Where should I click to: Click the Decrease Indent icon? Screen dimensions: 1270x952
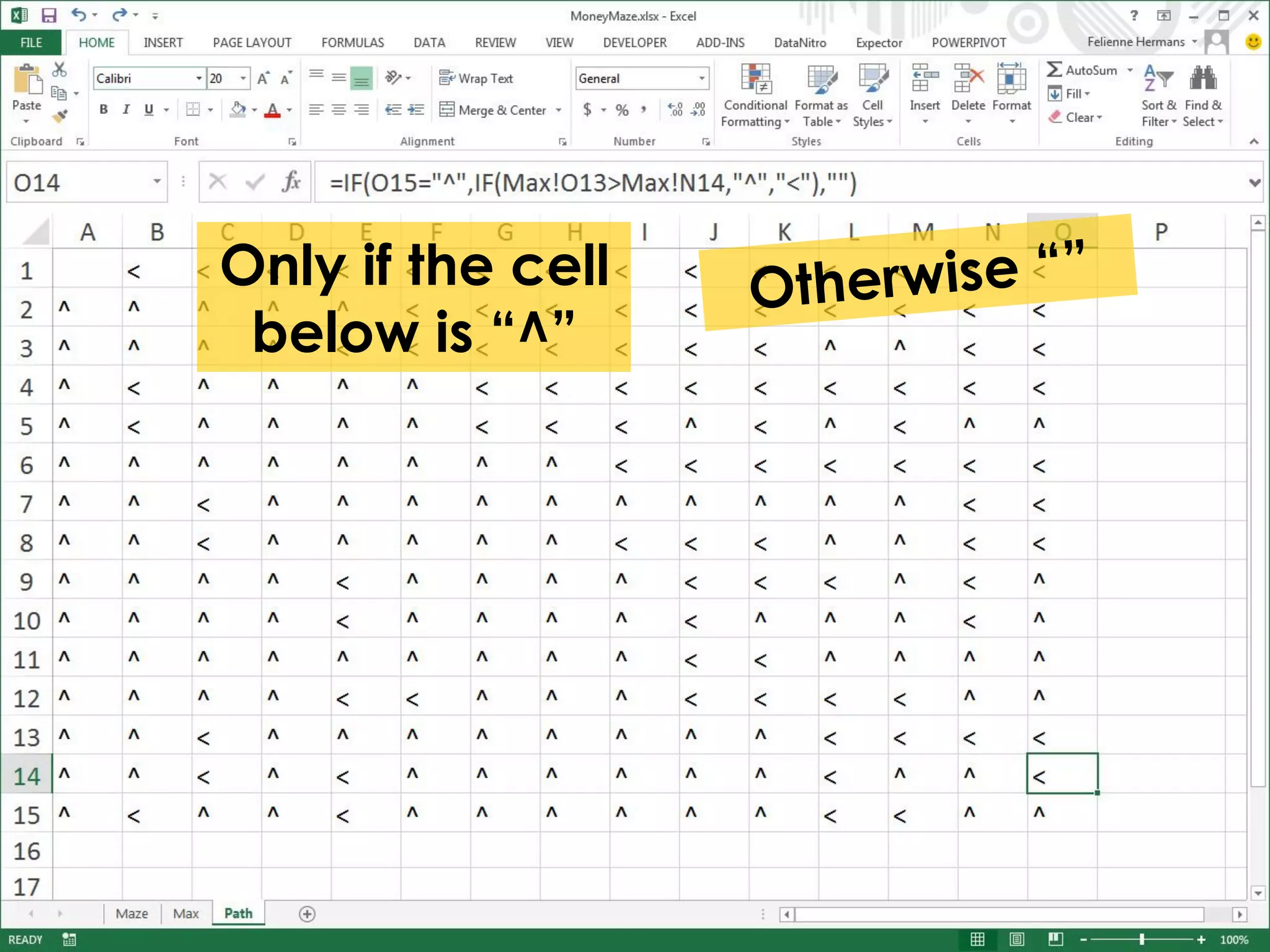(393, 110)
